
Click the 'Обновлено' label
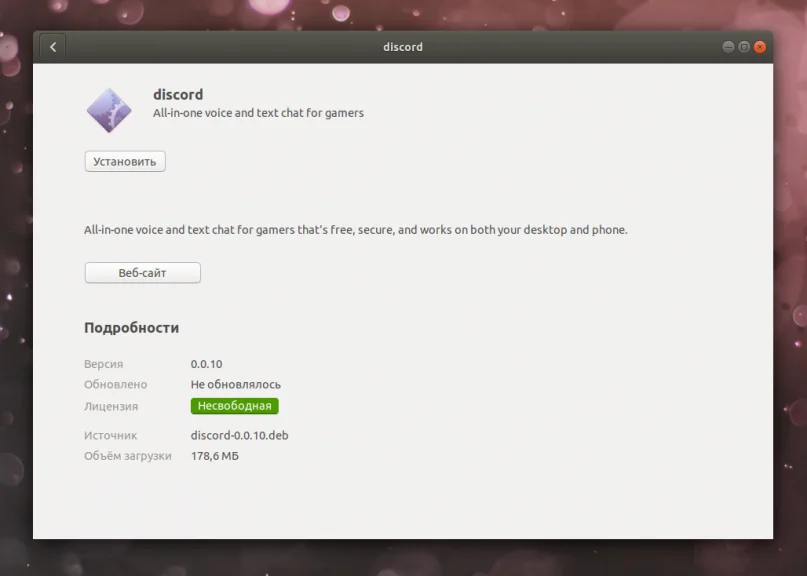pyautogui.click(x=116, y=385)
